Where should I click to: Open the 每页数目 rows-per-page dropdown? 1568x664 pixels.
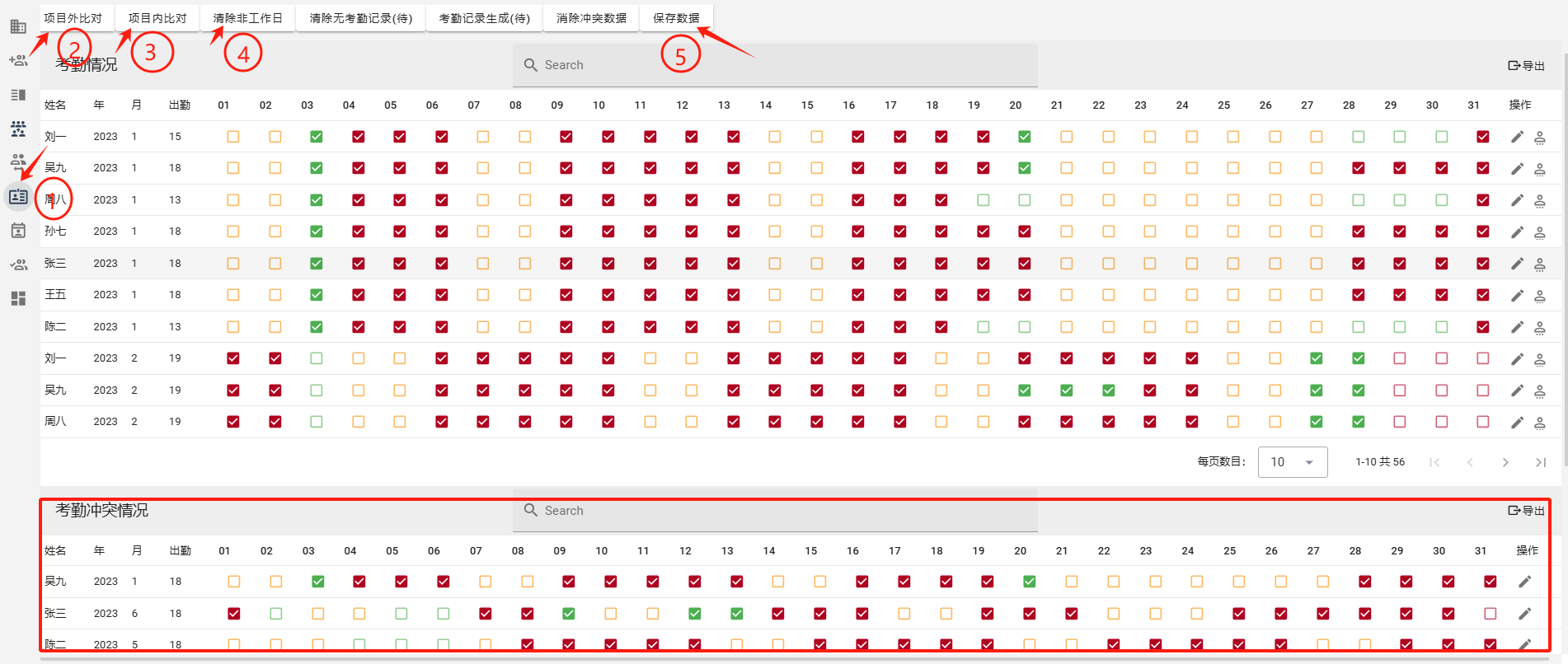point(1292,462)
